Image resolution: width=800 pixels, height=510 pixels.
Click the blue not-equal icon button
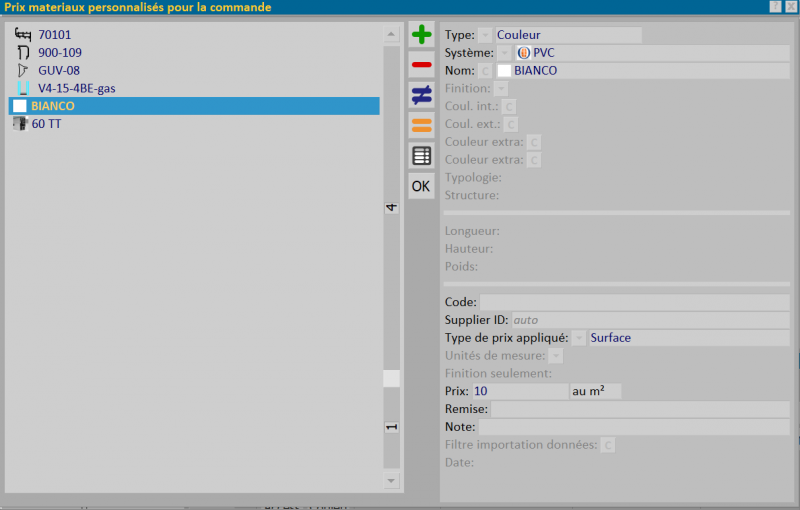tap(421, 95)
